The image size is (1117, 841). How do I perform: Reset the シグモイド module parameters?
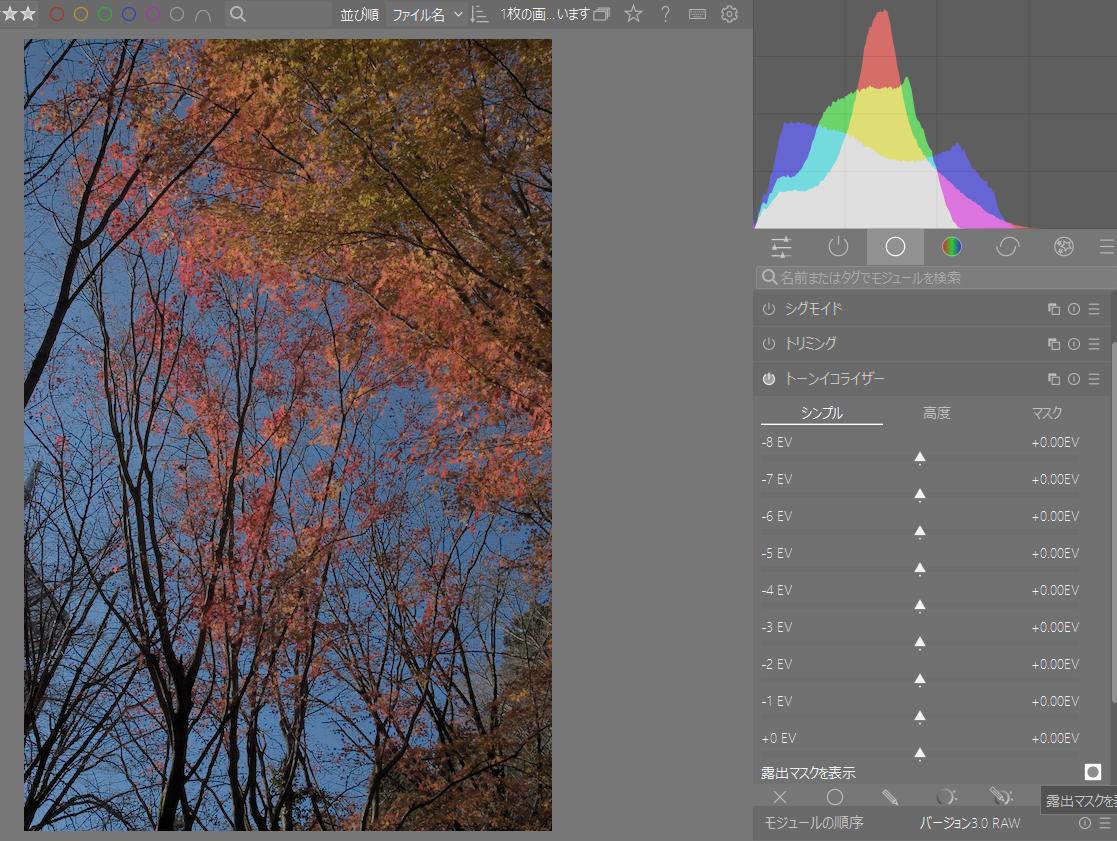1074,309
